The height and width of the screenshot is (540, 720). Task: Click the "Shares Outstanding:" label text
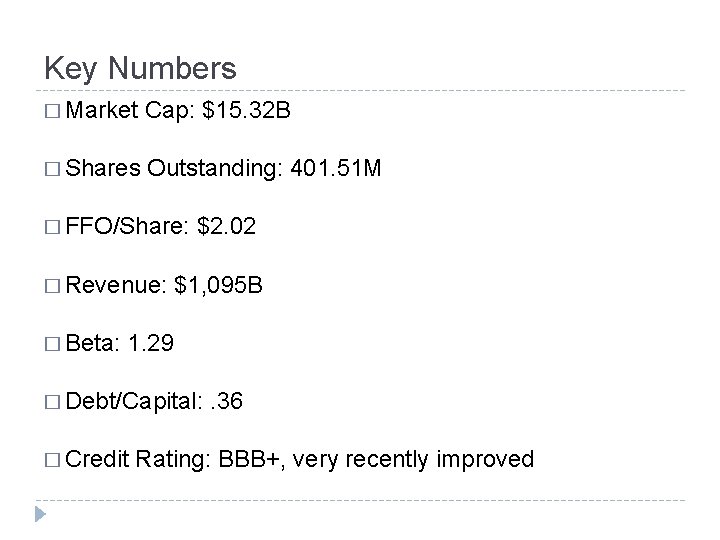coord(174,170)
